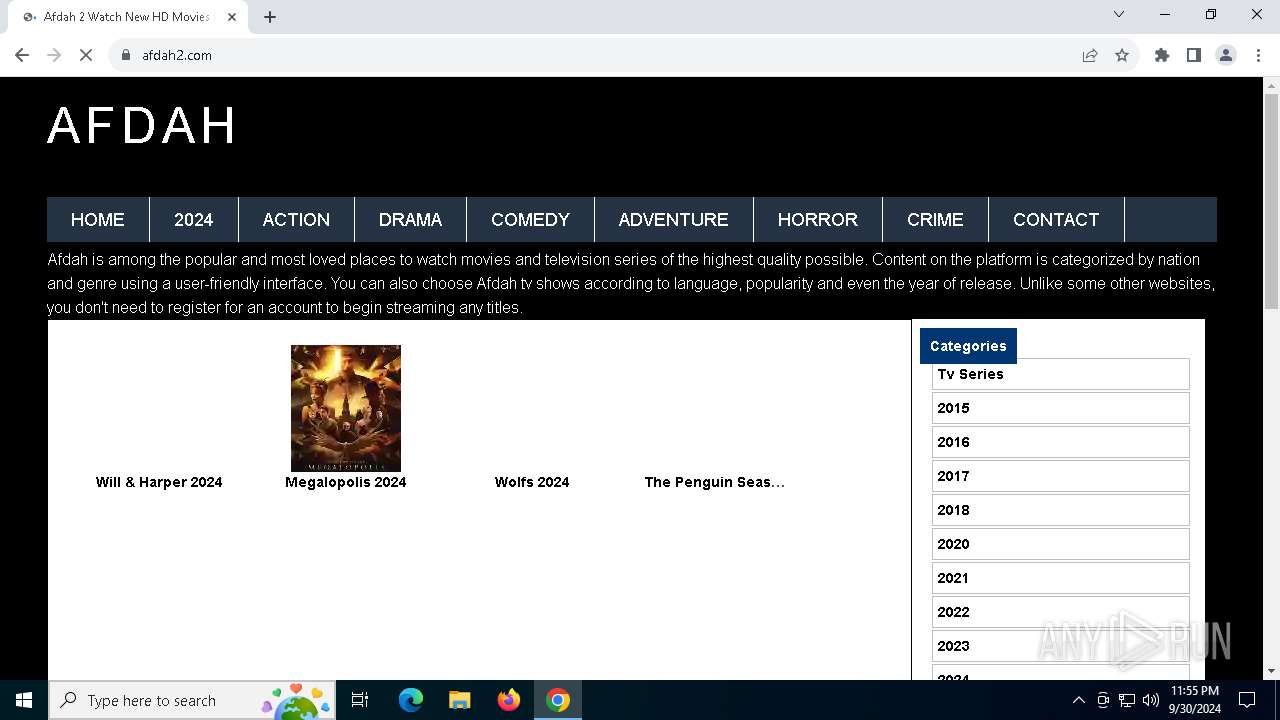Screen dimensions: 1280x720
Task: Open Wolfs 2024 title link
Action: coord(532,482)
